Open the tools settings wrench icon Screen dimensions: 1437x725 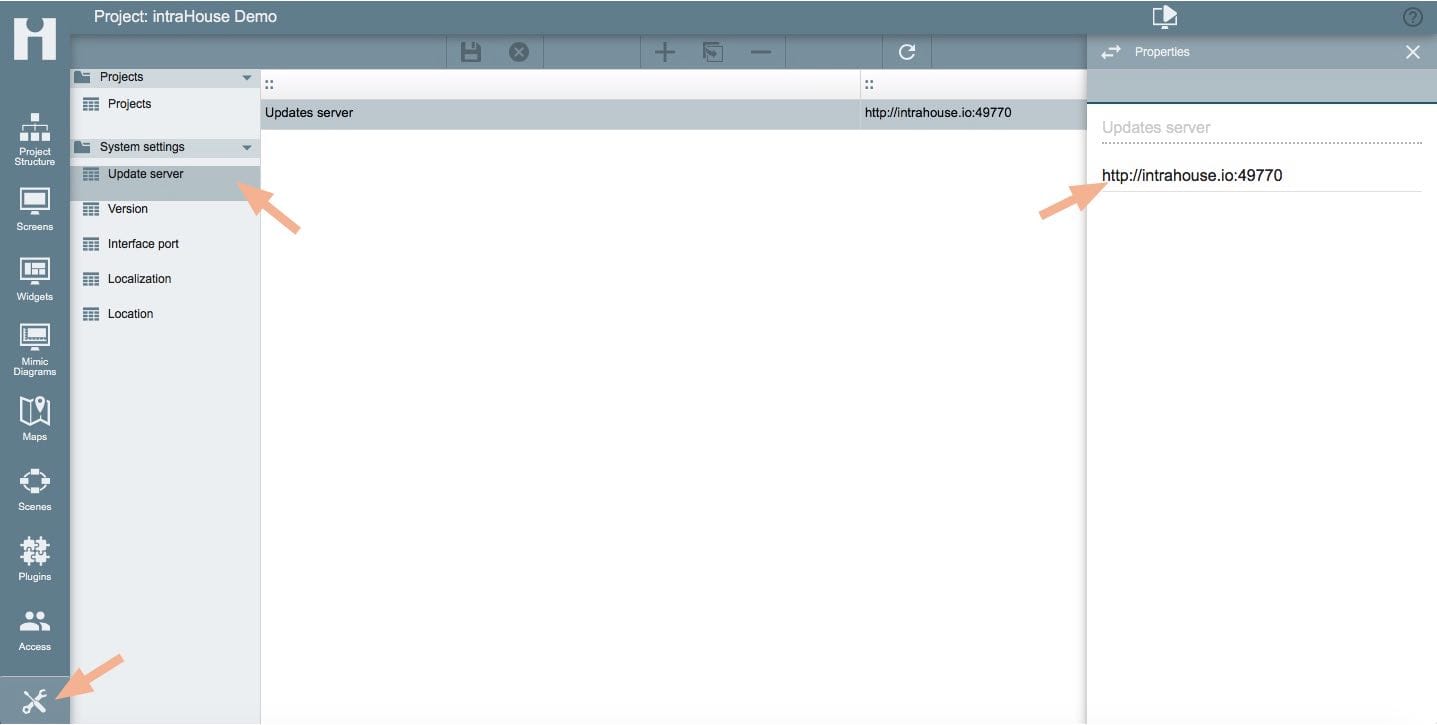coord(35,702)
